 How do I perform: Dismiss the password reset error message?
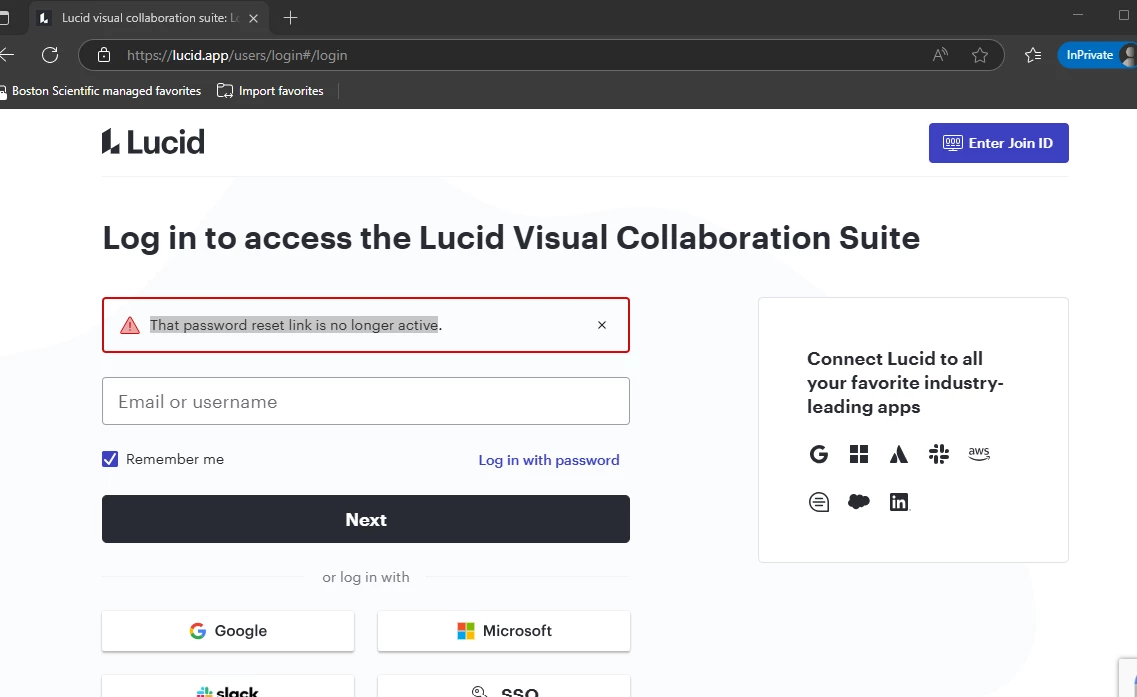pyautogui.click(x=602, y=325)
